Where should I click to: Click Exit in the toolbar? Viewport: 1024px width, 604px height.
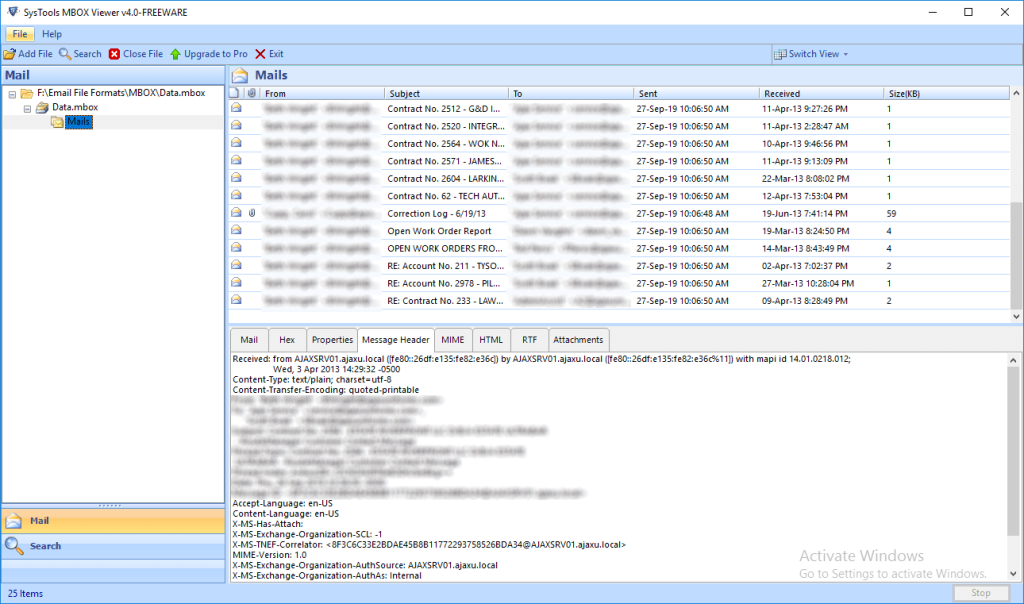click(269, 54)
